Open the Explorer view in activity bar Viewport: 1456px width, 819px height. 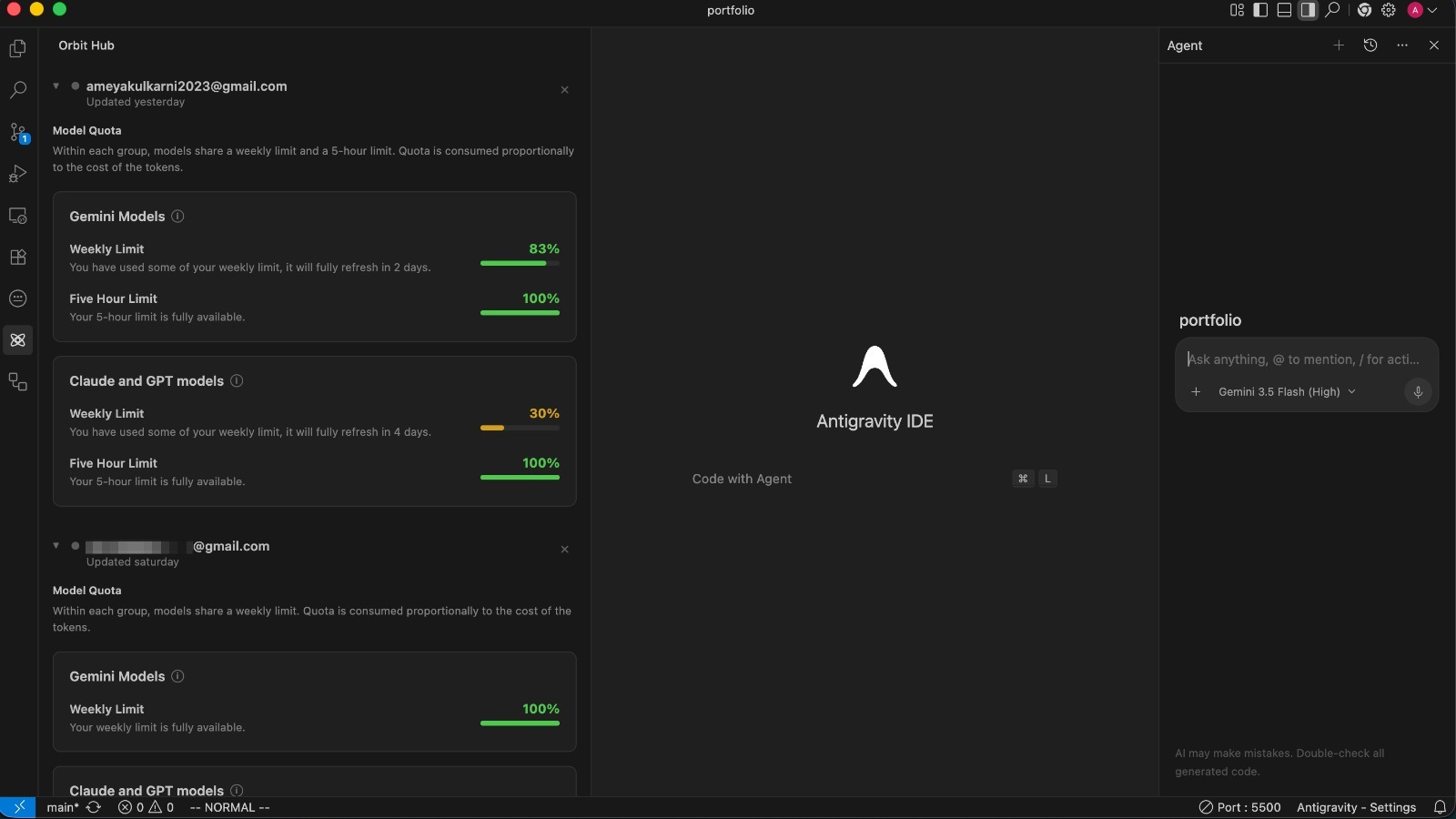17,48
